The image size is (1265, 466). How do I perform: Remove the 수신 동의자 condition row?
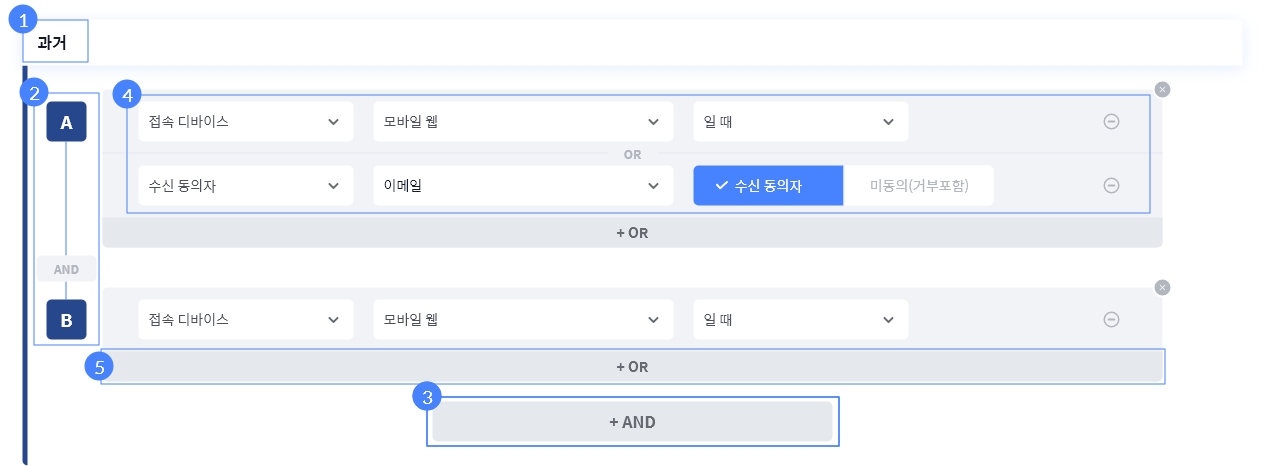tap(1110, 185)
